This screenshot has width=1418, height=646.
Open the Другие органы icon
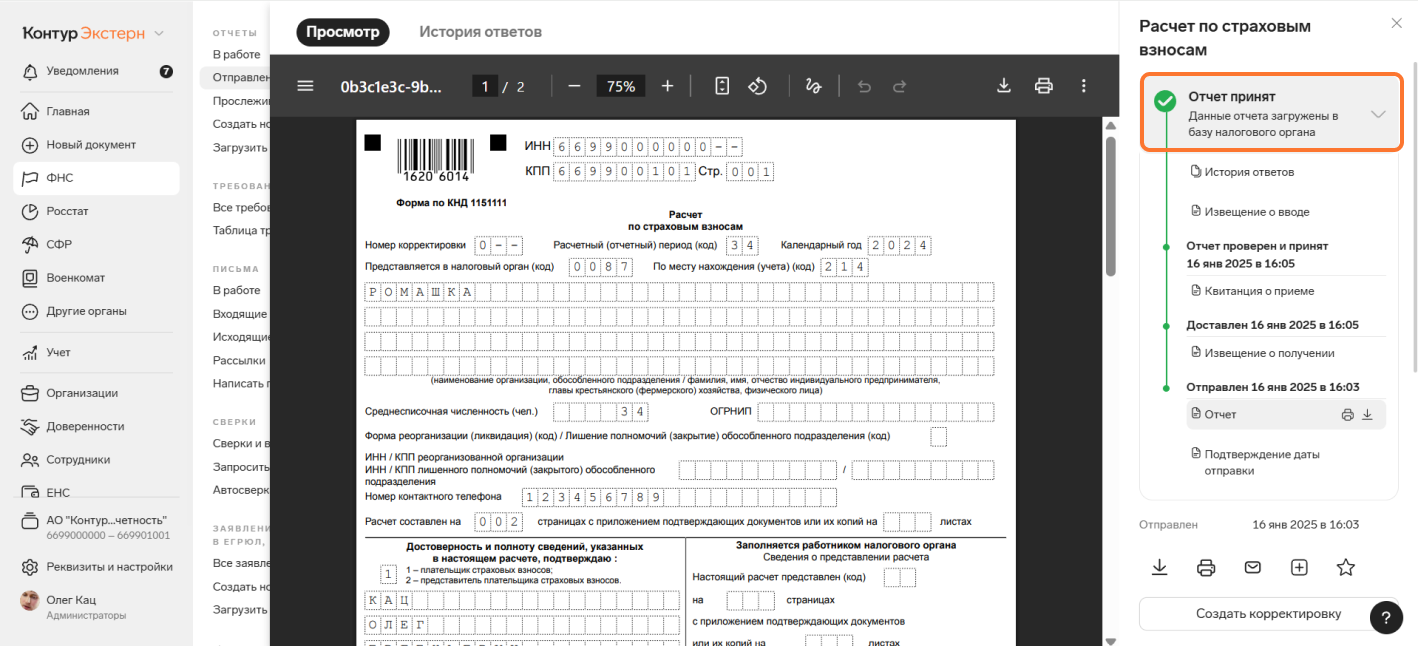[29, 311]
